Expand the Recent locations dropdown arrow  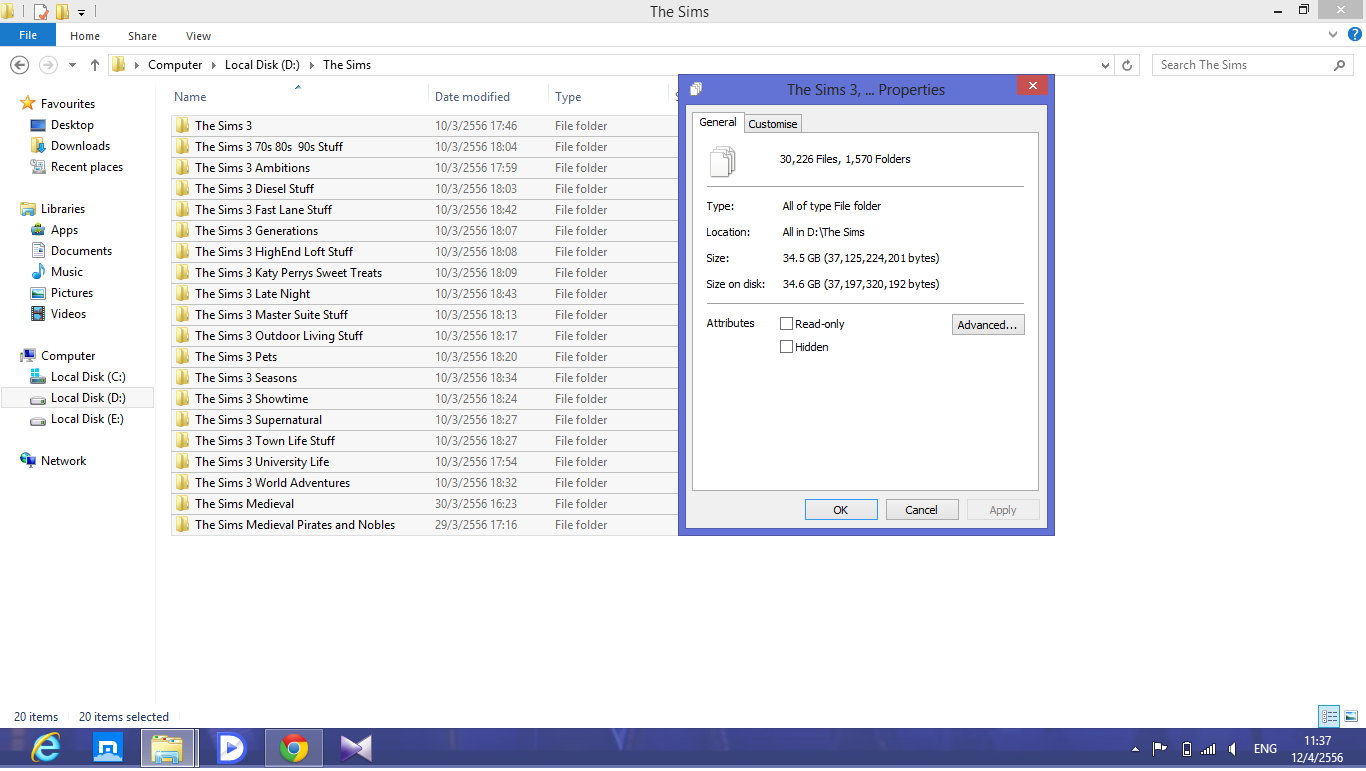[x=71, y=65]
